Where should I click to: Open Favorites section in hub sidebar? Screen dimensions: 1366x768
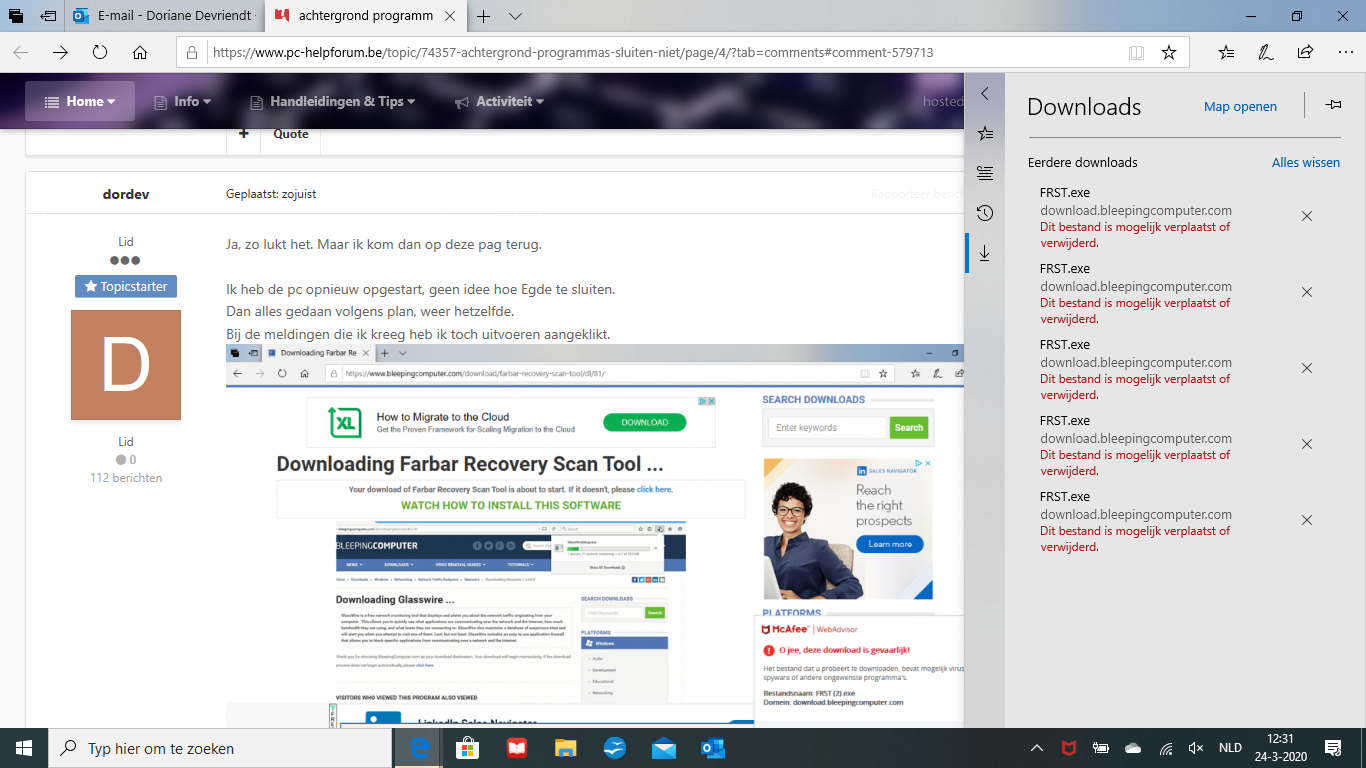click(x=985, y=133)
